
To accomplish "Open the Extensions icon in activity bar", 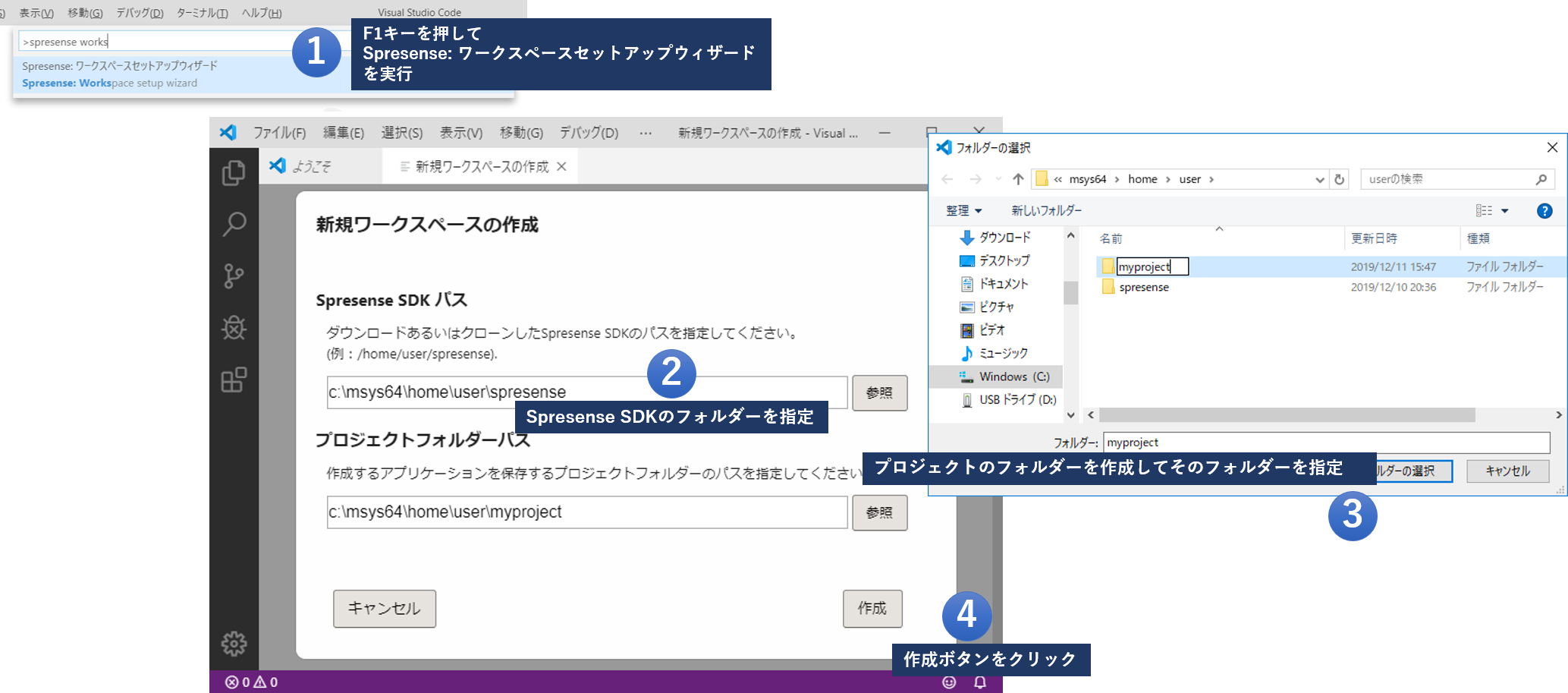I will pyautogui.click(x=234, y=380).
